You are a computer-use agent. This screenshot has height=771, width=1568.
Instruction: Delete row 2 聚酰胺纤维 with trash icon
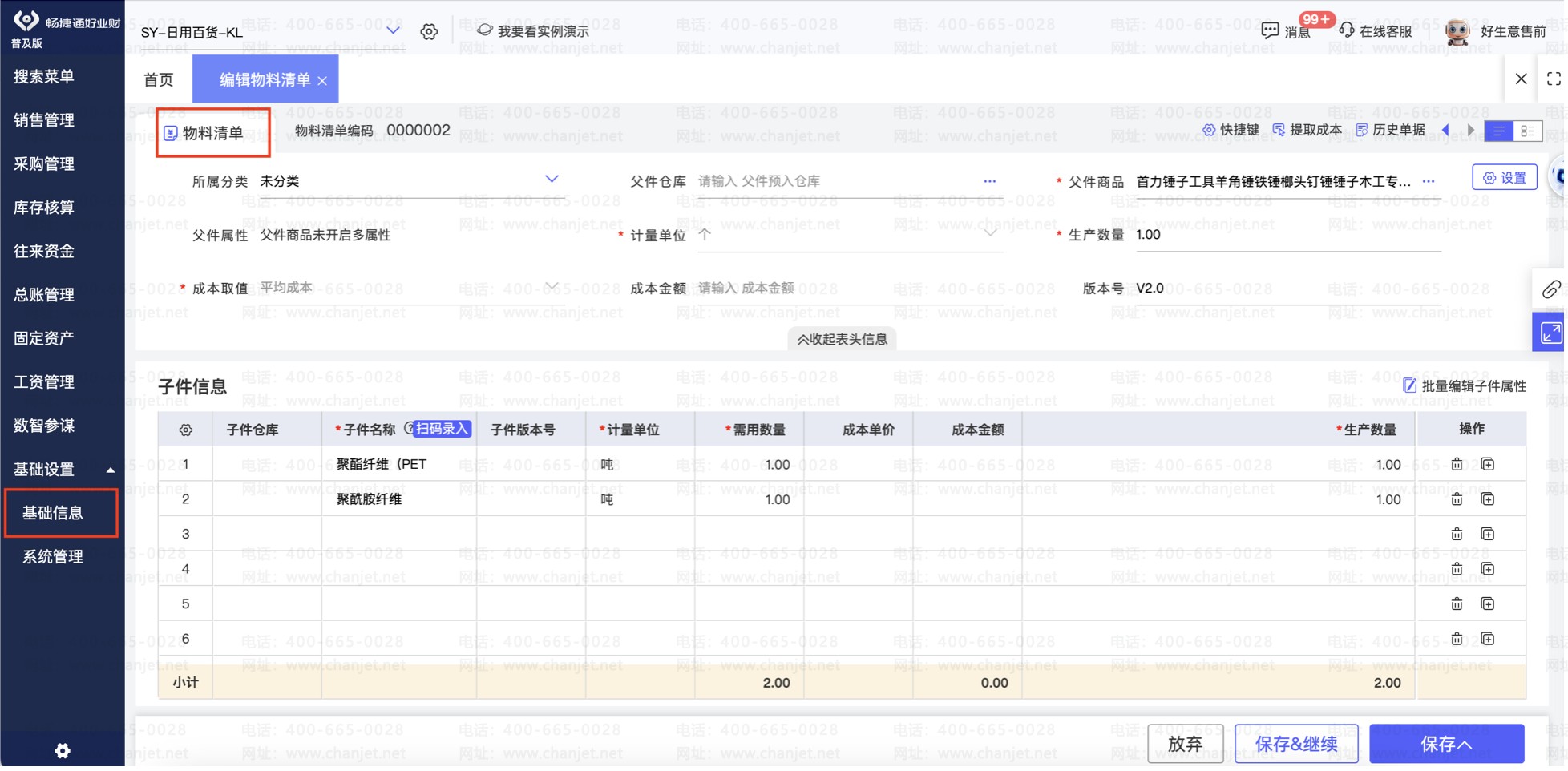click(1457, 499)
